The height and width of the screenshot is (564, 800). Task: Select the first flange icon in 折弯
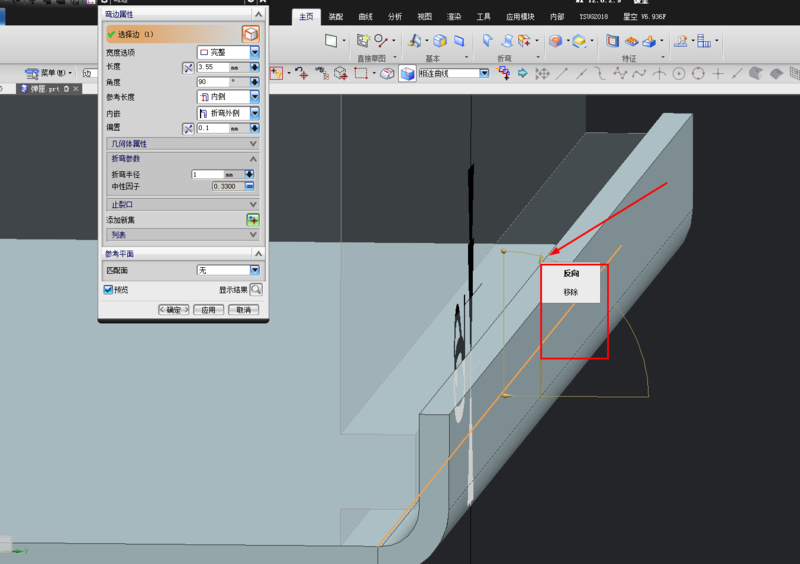click(x=487, y=40)
